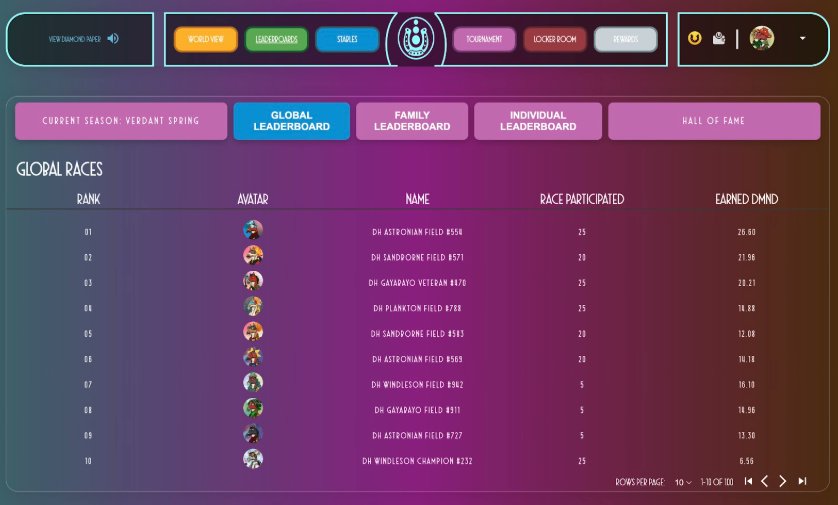Select the Global Leaderboard tab
Viewport: 838px width, 505px height.
coord(292,121)
